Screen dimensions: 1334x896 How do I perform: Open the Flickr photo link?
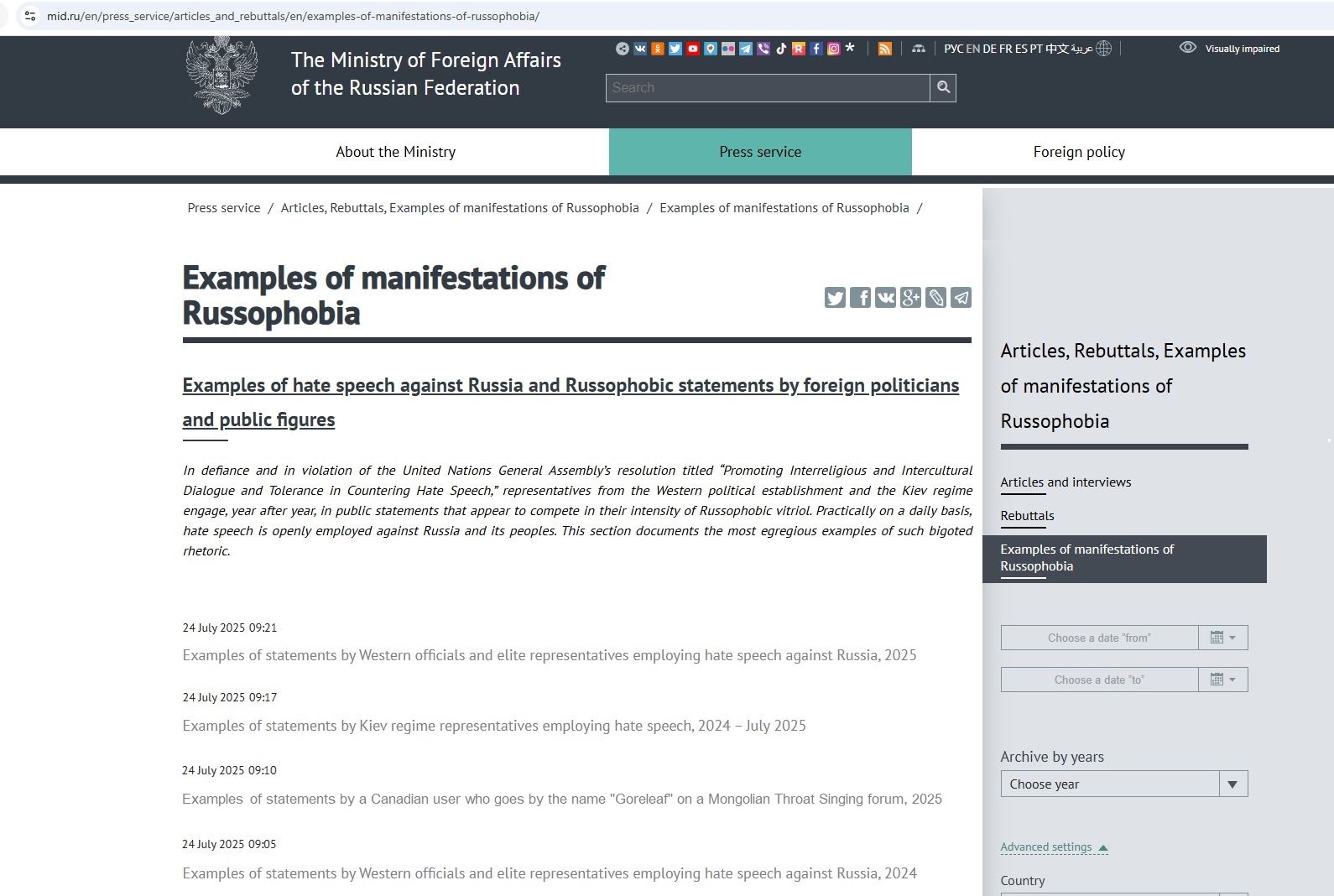click(x=728, y=49)
